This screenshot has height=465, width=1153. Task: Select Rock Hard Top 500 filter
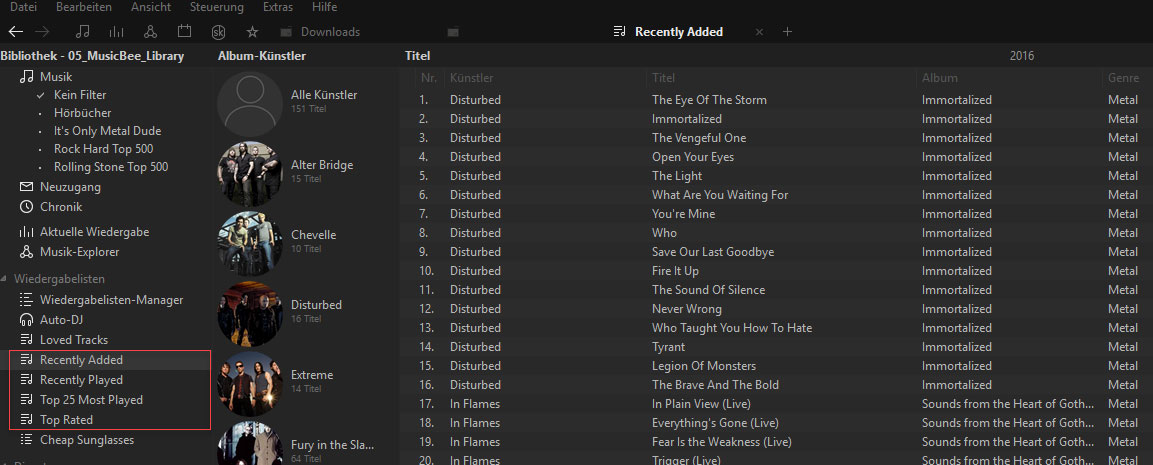pyautogui.click(x=104, y=149)
